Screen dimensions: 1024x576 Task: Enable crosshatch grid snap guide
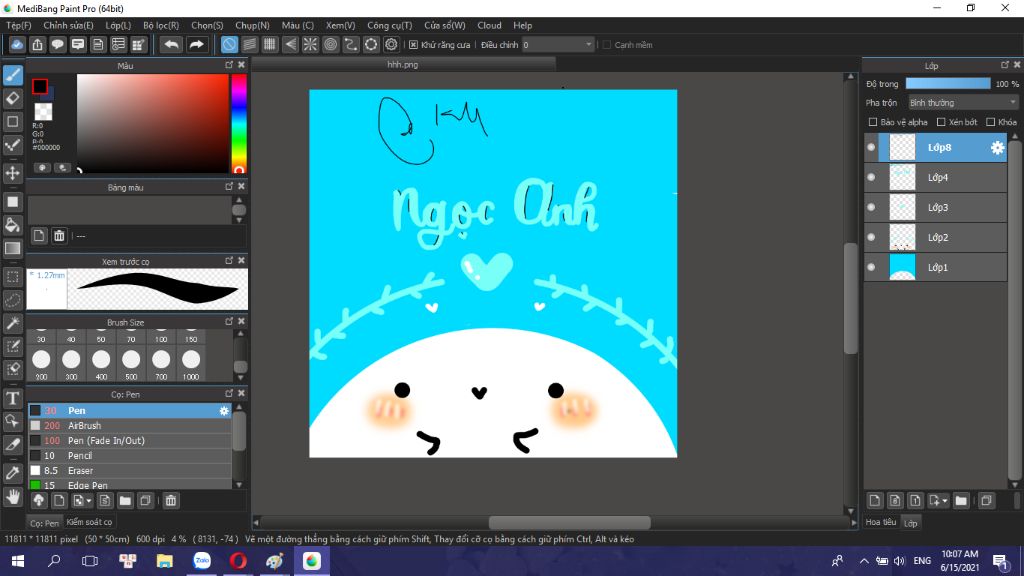click(270, 44)
